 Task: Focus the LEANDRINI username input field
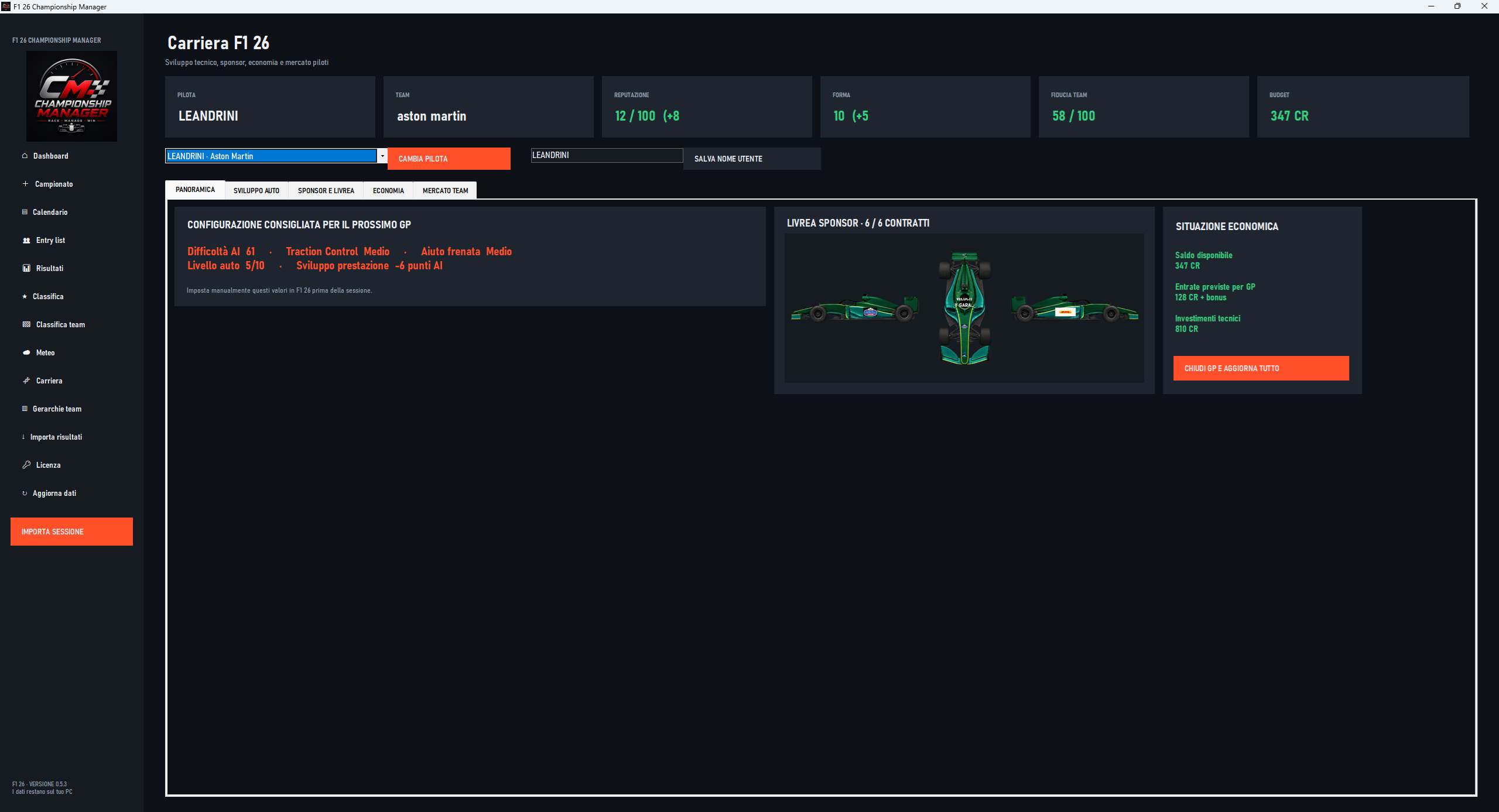[607, 155]
